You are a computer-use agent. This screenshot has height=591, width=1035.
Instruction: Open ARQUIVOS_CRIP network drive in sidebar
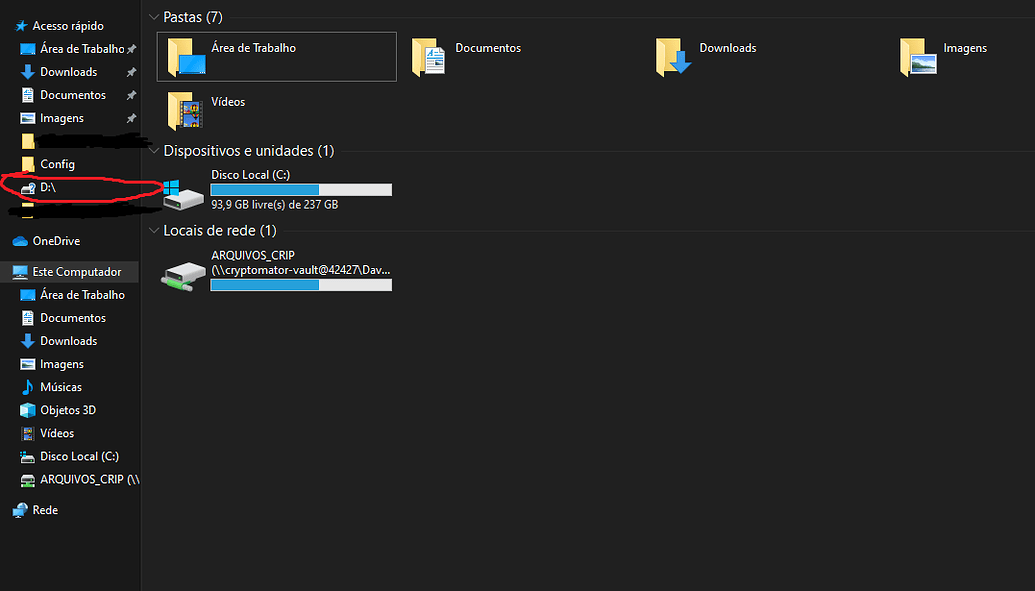tap(90, 479)
